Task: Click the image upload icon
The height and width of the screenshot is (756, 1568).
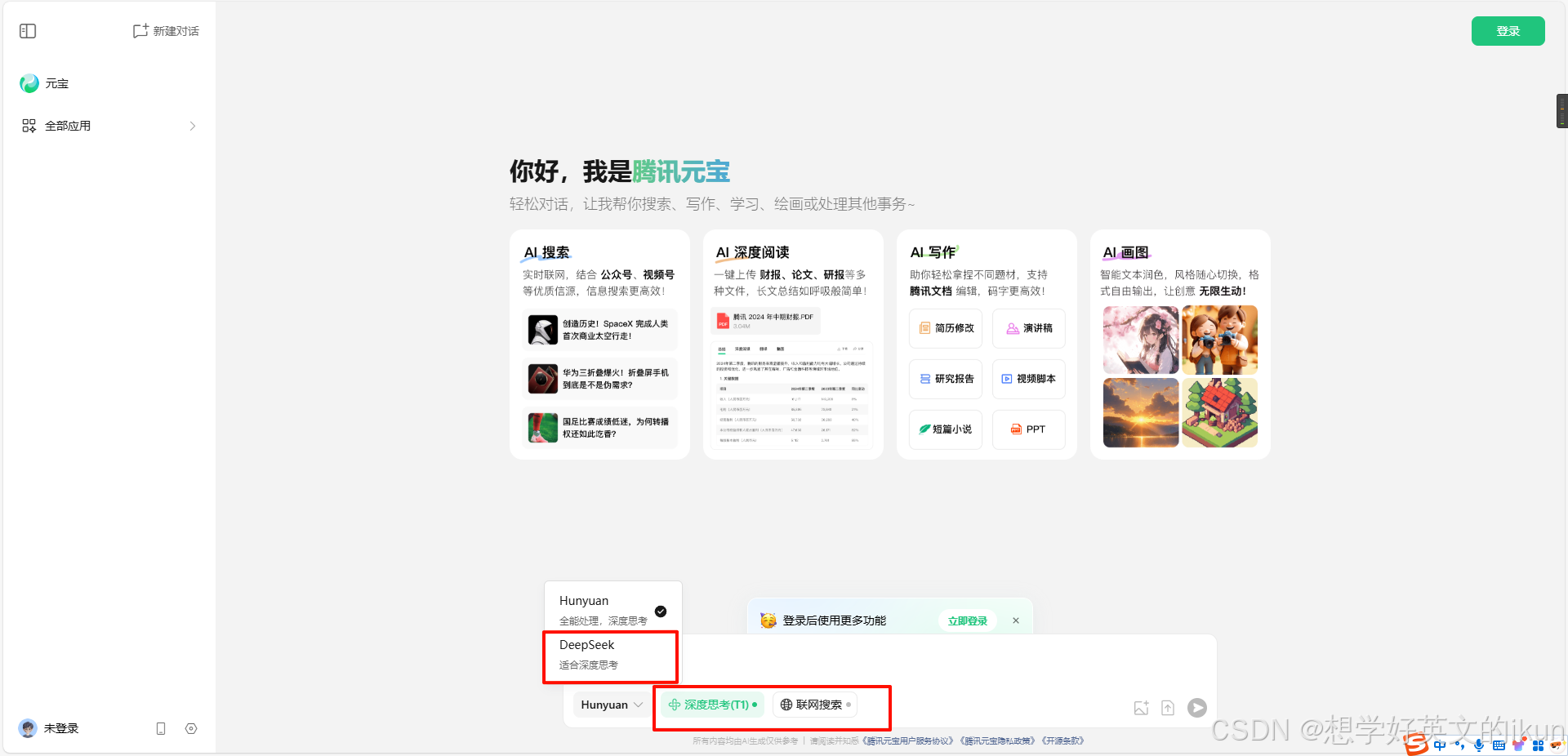Action: 1142,708
